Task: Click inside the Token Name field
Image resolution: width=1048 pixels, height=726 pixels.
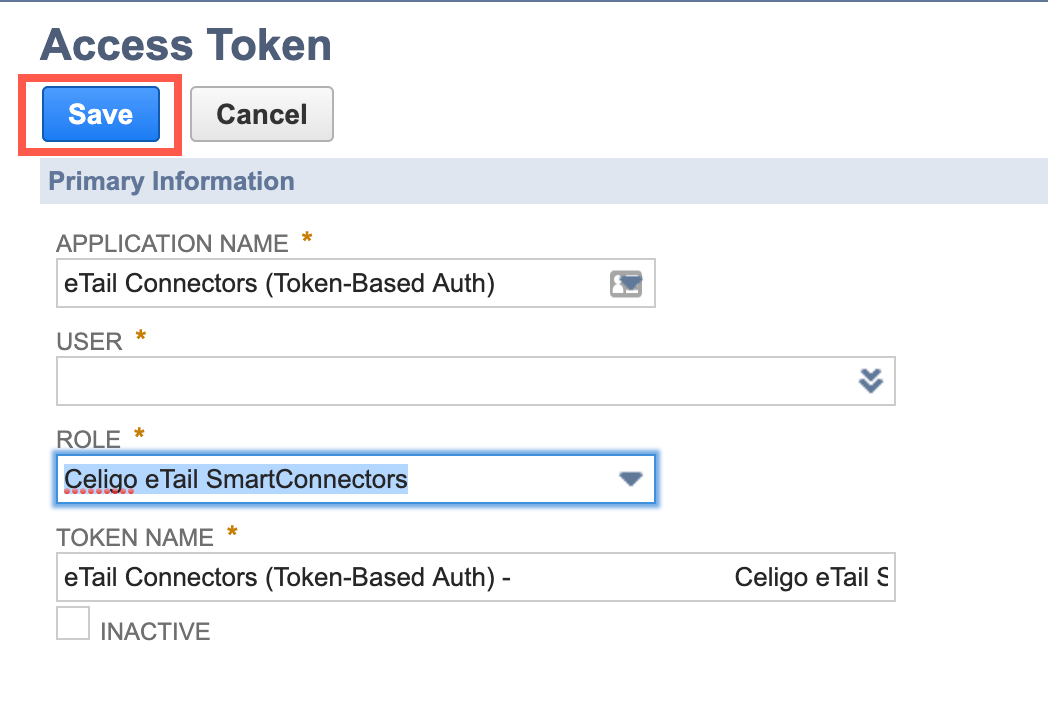Action: [x=400, y=577]
